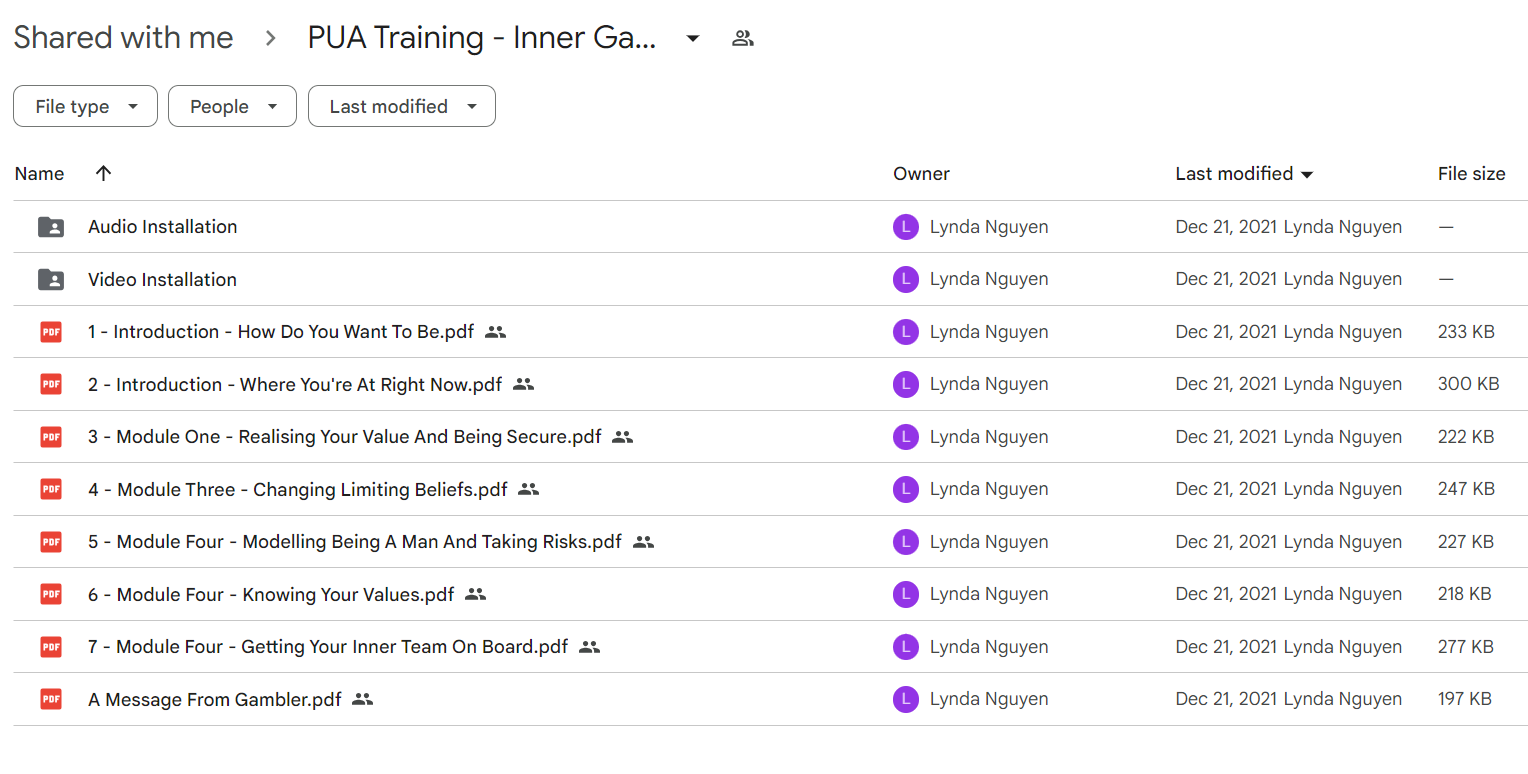
Task: Open 7 - Module Four - Getting Your Inner Team PDF
Action: 328,647
